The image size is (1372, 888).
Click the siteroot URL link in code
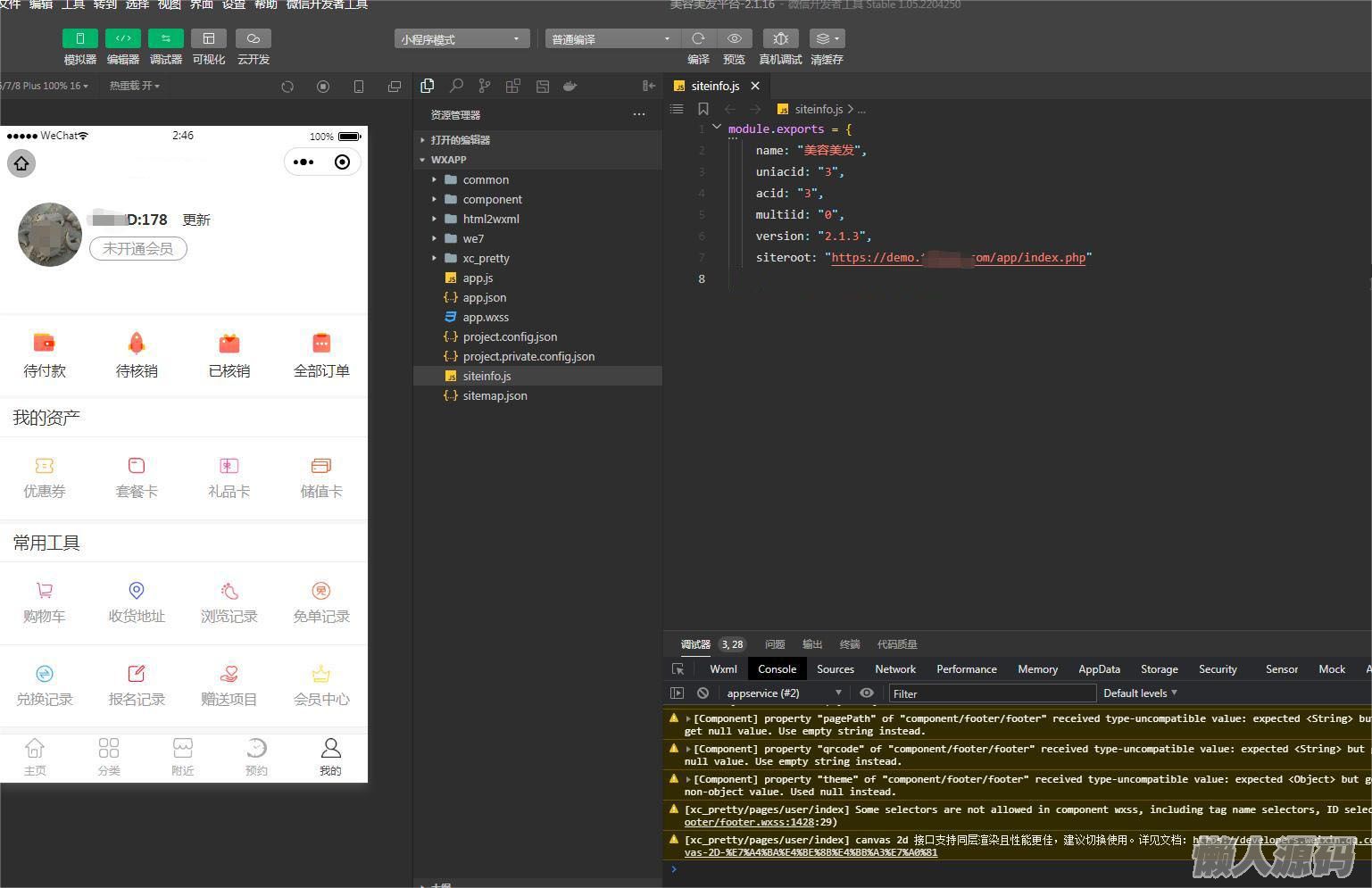coord(958,258)
